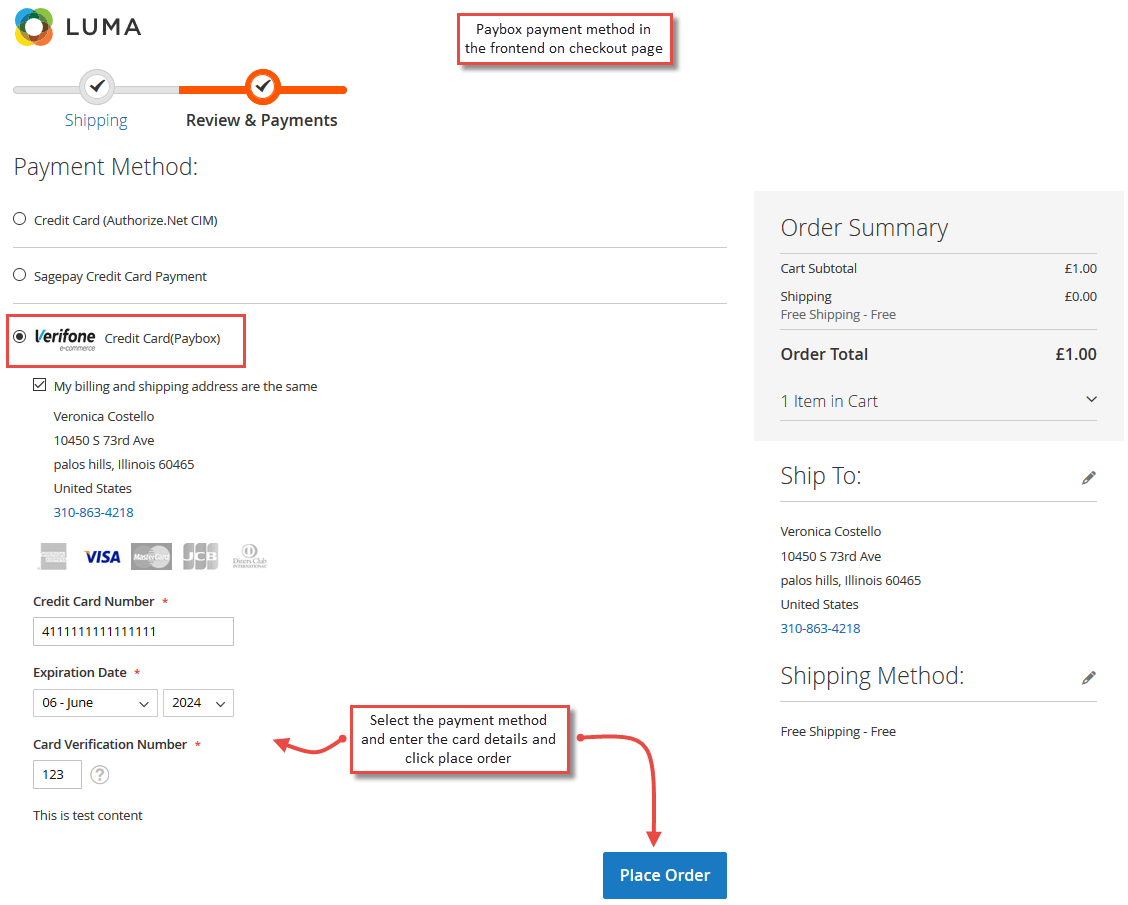Click the Place Order button
Screen dimensions: 1128x905
tap(664, 875)
